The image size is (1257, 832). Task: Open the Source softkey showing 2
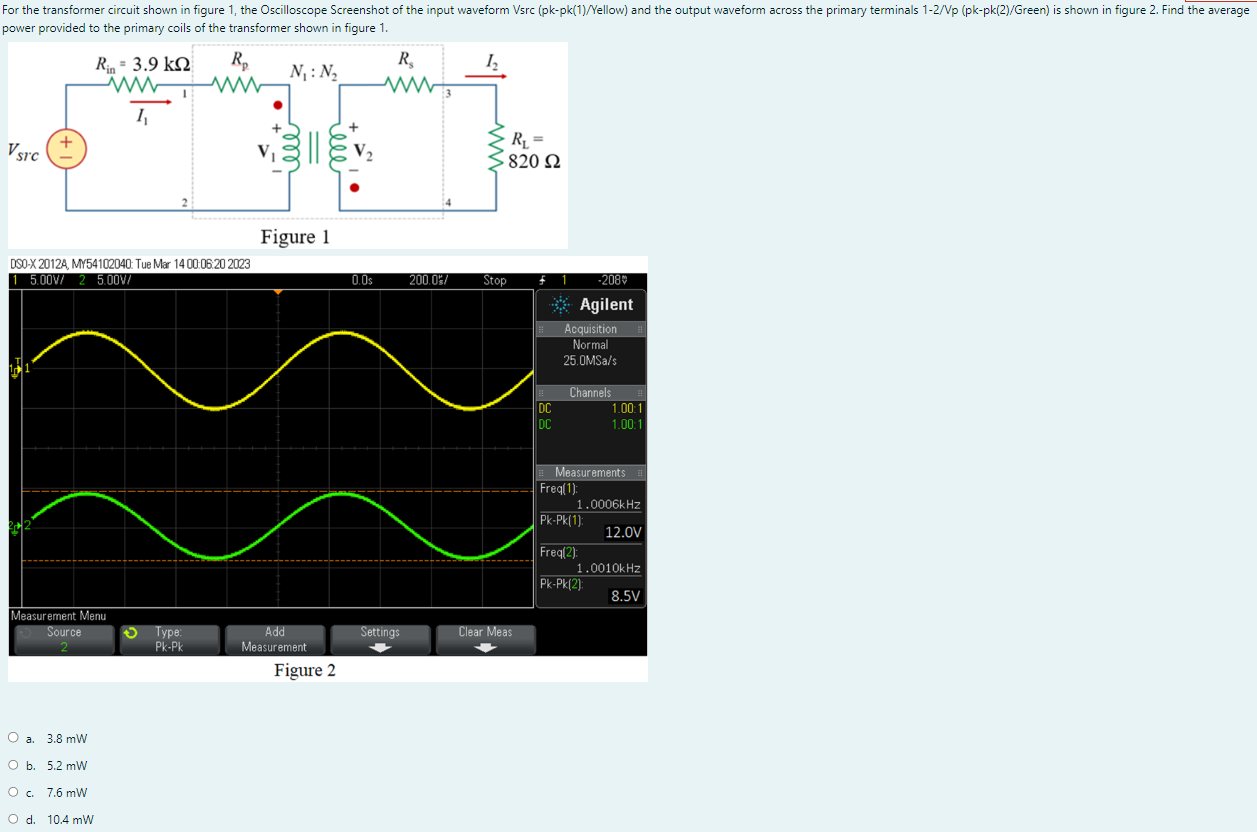(x=62, y=638)
